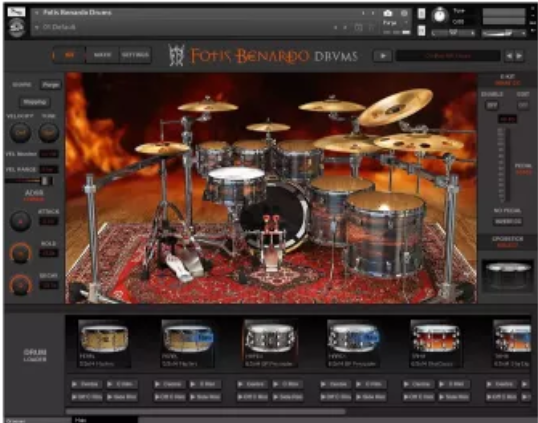Screen dimensions: 538x423
Task: Open the selector below No Pedal
Action: coord(508,222)
